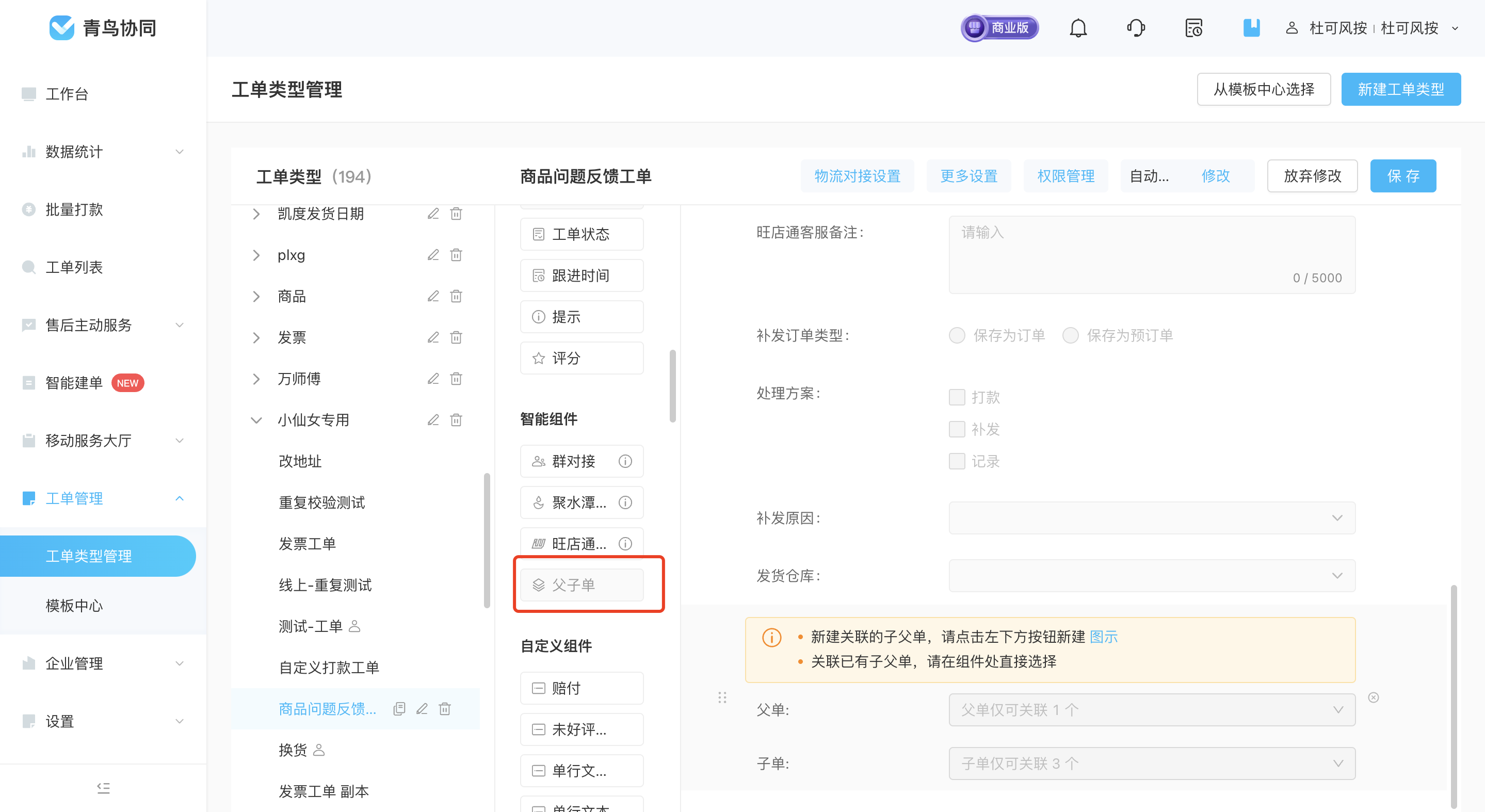Click 从模板中心选择 button
The image size is (1485, 812).
1264,89
